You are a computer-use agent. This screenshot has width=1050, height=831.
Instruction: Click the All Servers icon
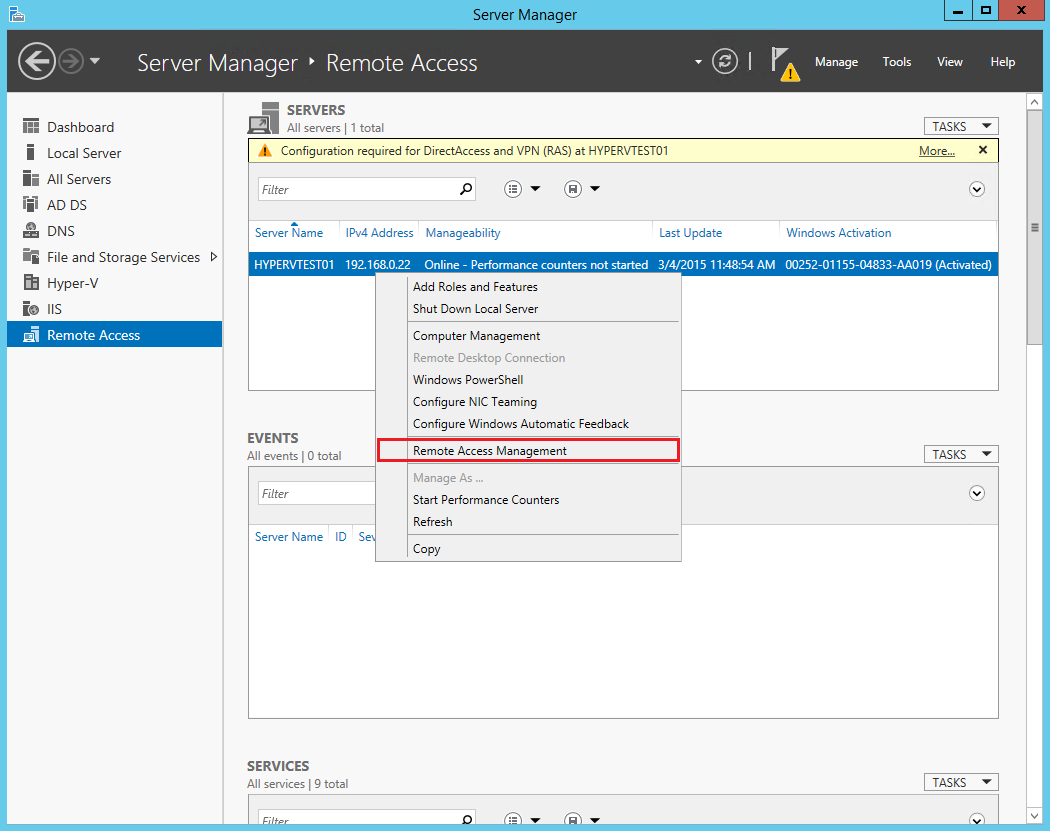tap(31, 179)
